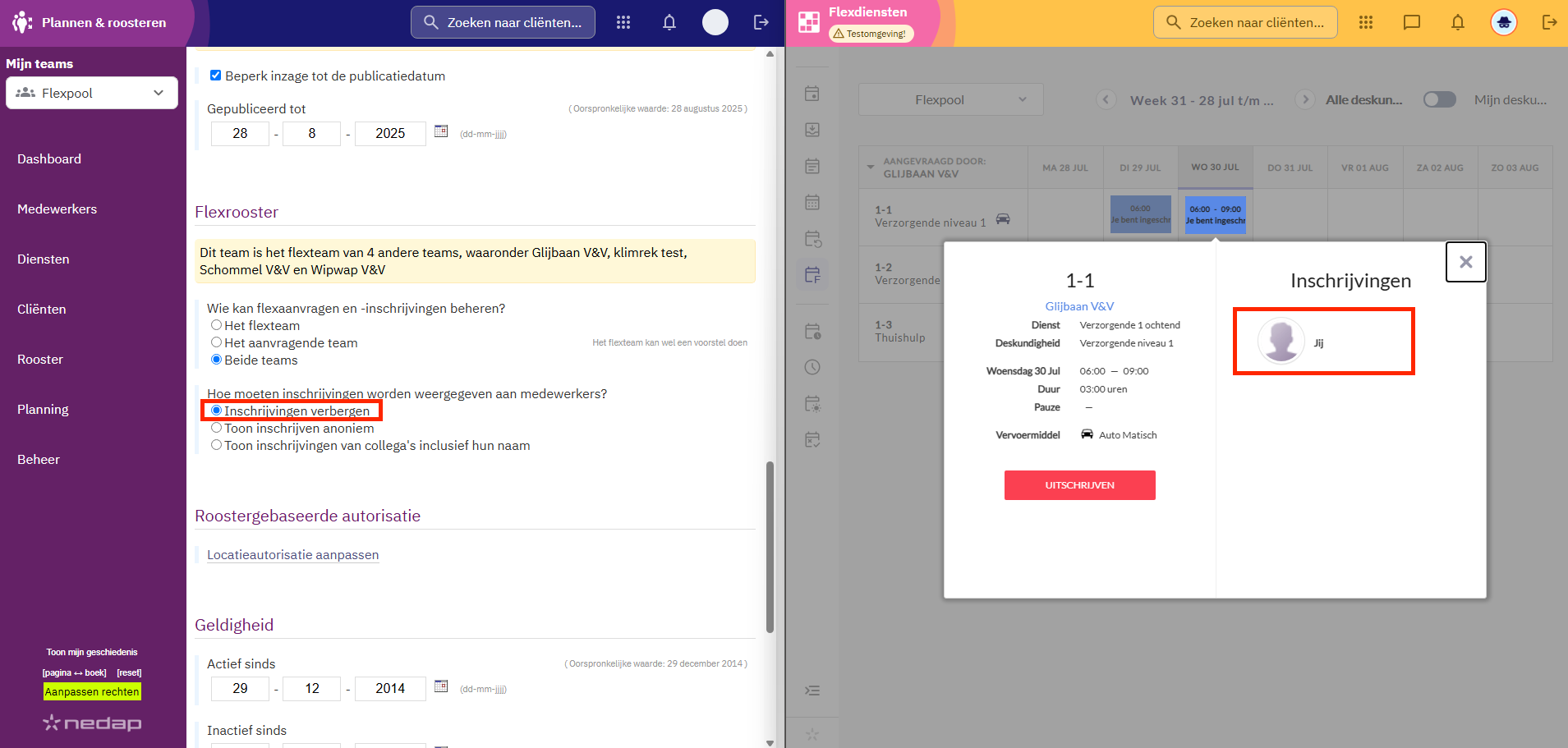Open Diensten in the left menu
Image resolution: width=1568 pixels, height=748 pixels.
(x=44, y=259)
